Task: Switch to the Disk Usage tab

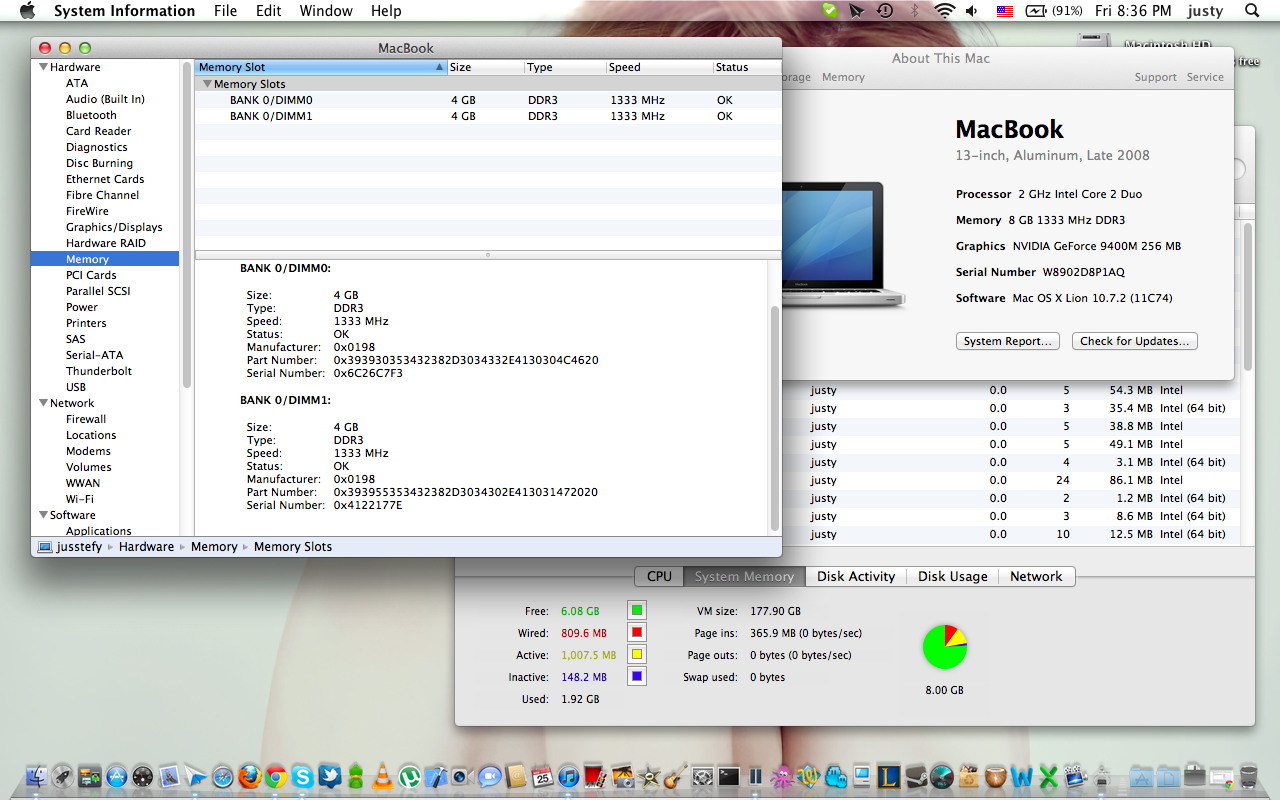Action: 953,576
